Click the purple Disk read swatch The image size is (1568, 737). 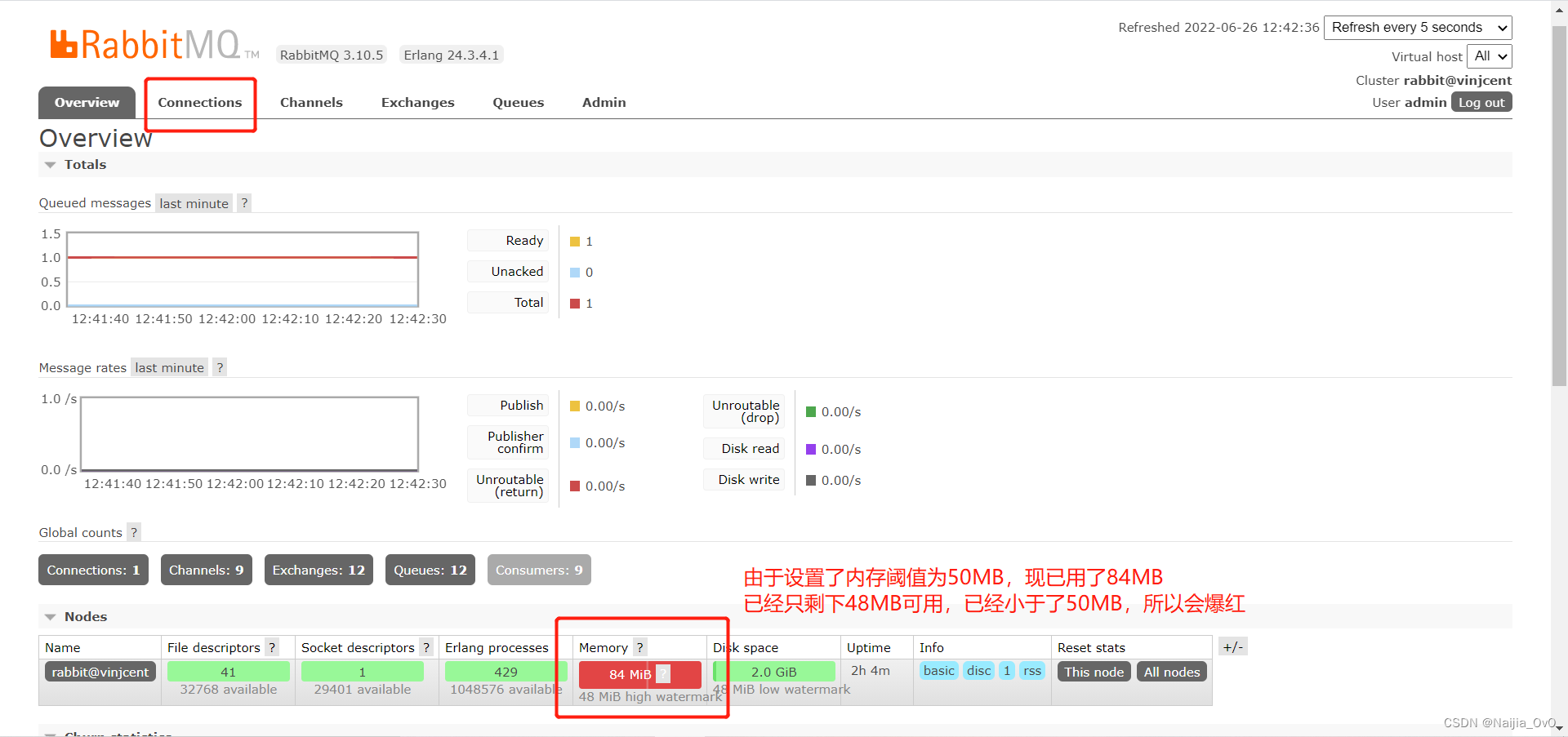(x=811, y=450)
